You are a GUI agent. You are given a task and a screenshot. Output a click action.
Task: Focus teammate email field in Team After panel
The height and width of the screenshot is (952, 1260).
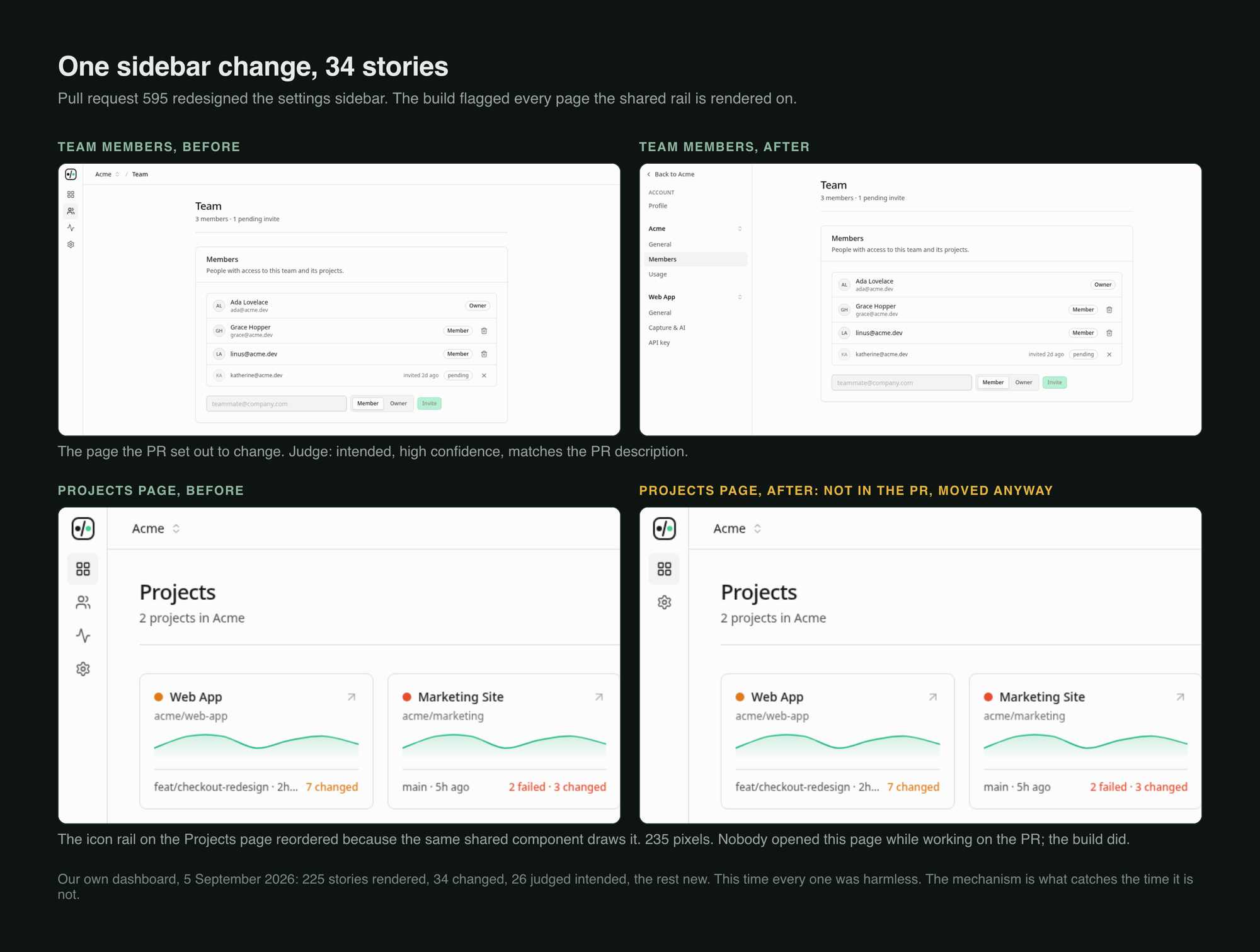coord(902,382)
